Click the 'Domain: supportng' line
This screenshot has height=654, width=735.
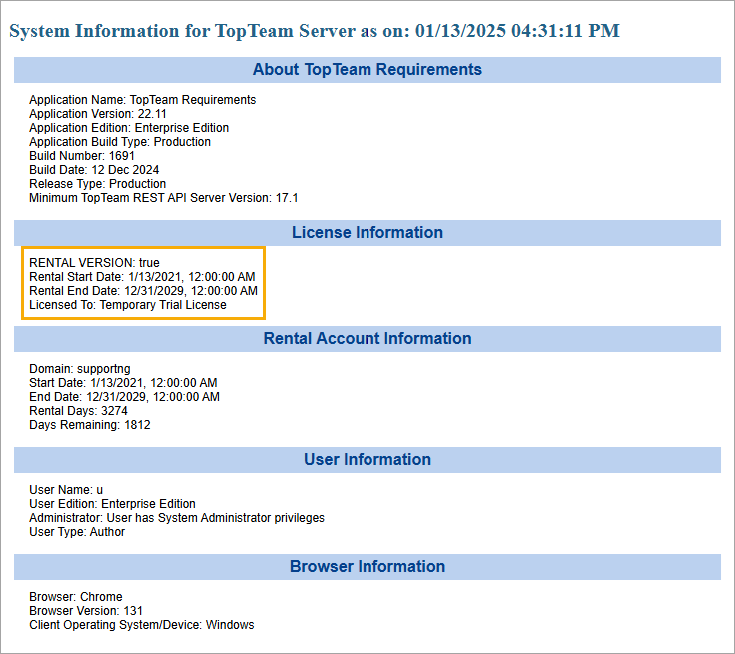coord(80,369)
